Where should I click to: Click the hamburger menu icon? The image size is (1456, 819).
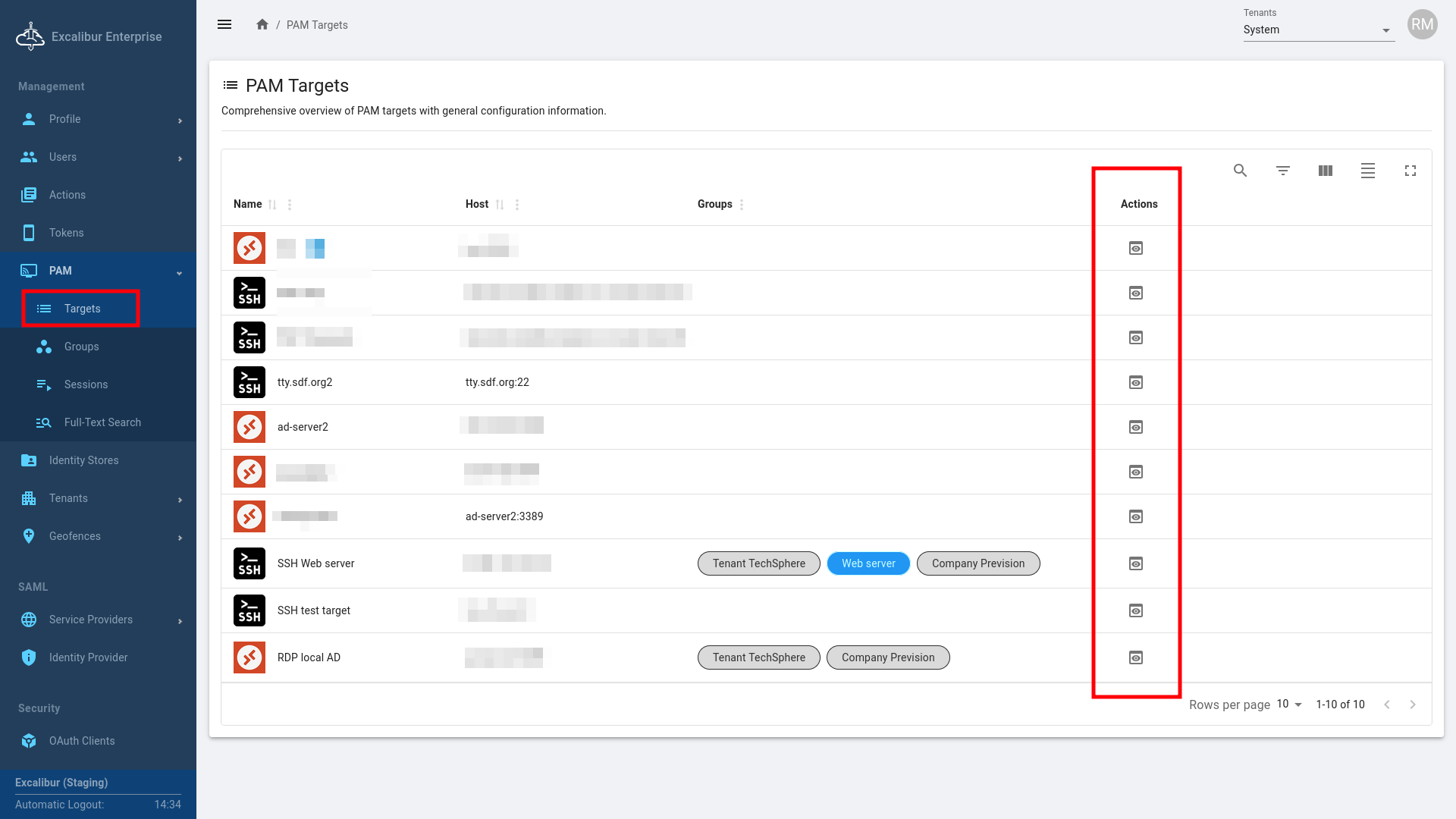[224, 24]
